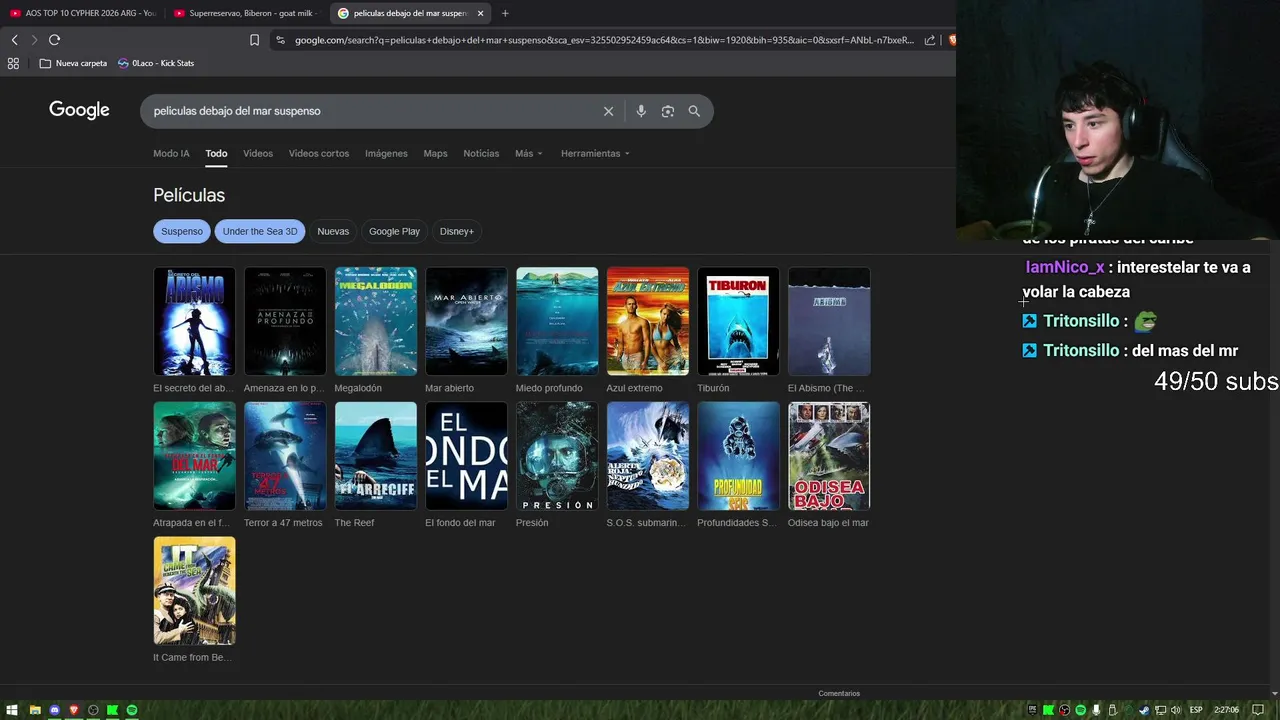Image resolution: width=1280 pixels, height=720 pixels.
Task: Open the Tiburón movie poster
Action: (738, 321)
